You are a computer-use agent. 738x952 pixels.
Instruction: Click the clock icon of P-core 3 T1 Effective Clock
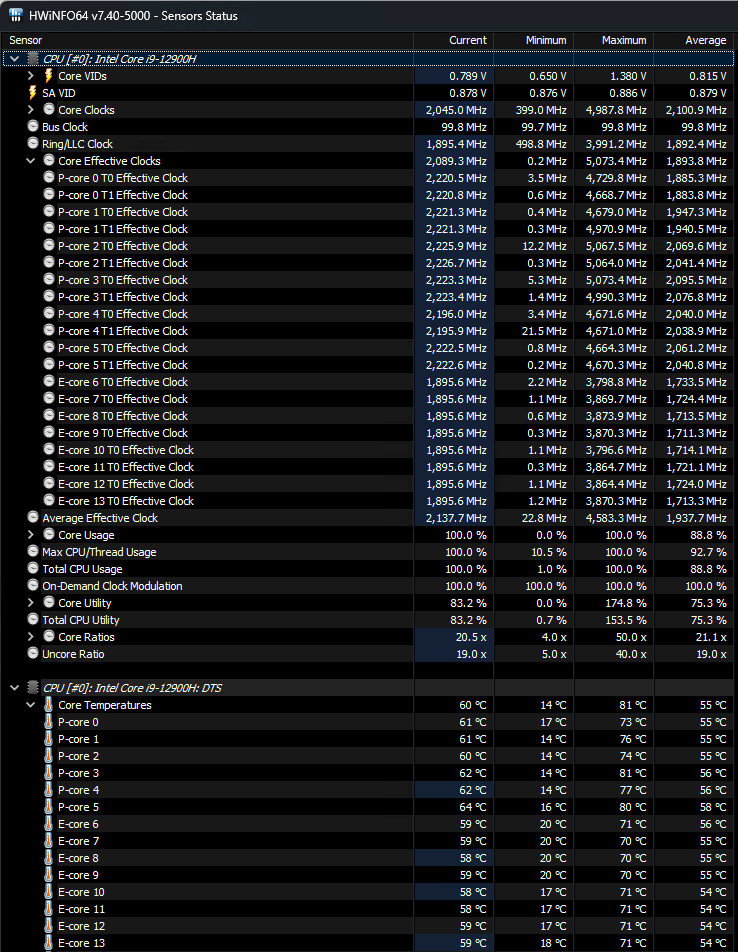click(49, 296)
